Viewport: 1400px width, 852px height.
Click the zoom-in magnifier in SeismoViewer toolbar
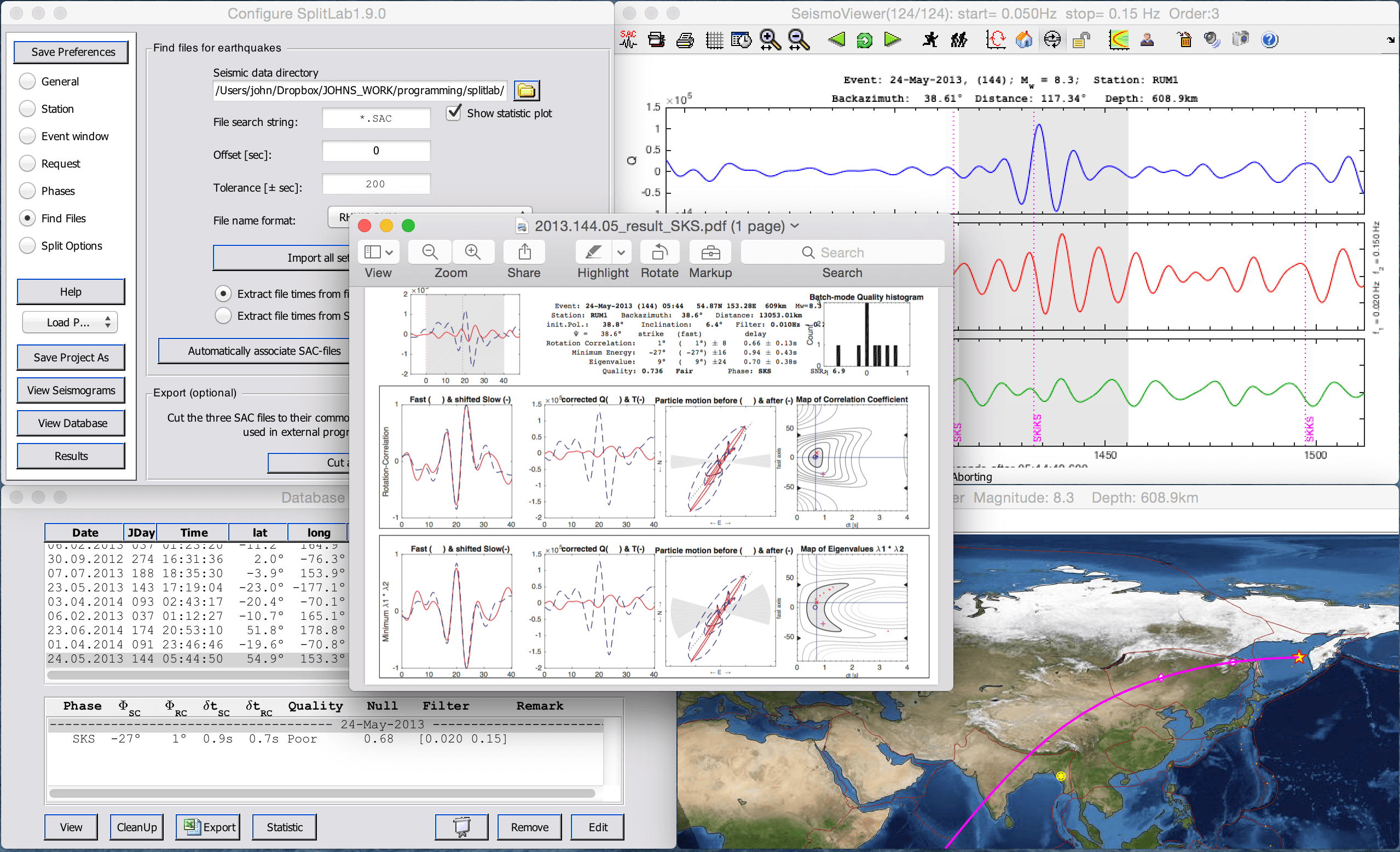(770, 40)
